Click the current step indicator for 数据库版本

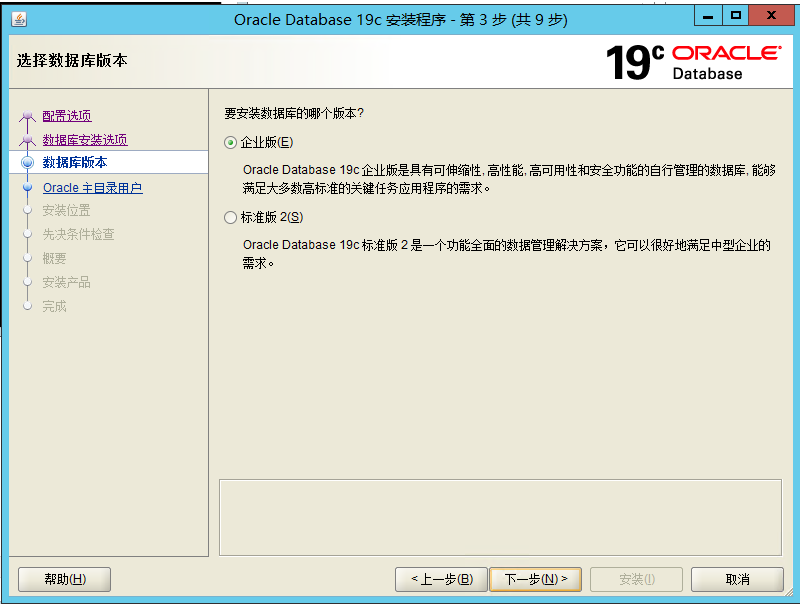pyautogui.click(x=28, y=162)
